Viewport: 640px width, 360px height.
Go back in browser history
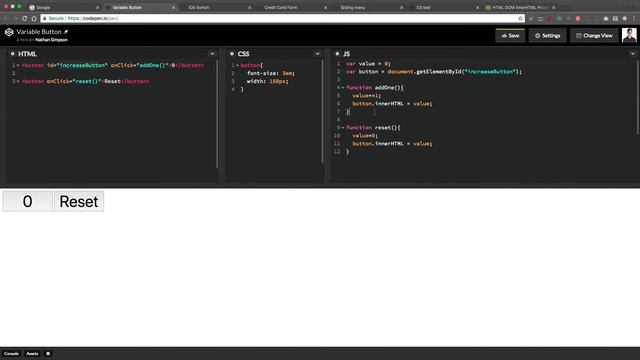tap(6, 18)
